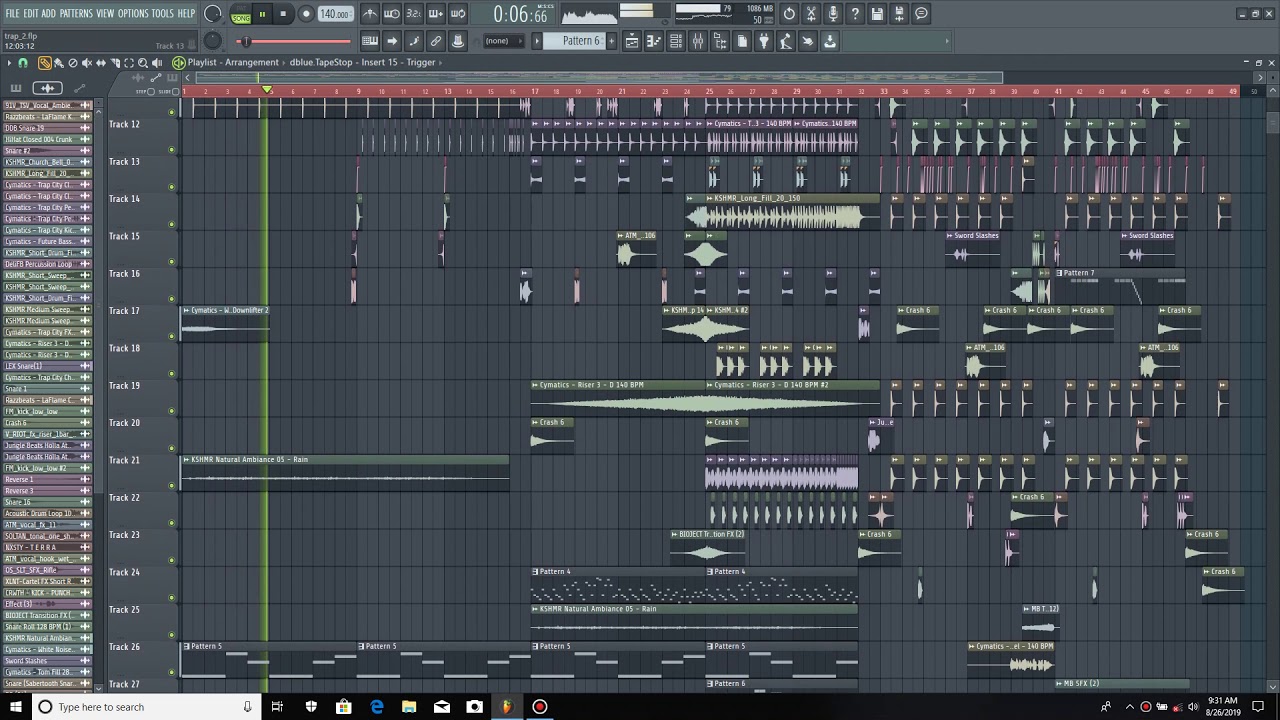Open the project info speech bubble icon
Image resolution: width=1280 pixels, height=720 pixels.
pyautogui.click(x=921, y=14)
